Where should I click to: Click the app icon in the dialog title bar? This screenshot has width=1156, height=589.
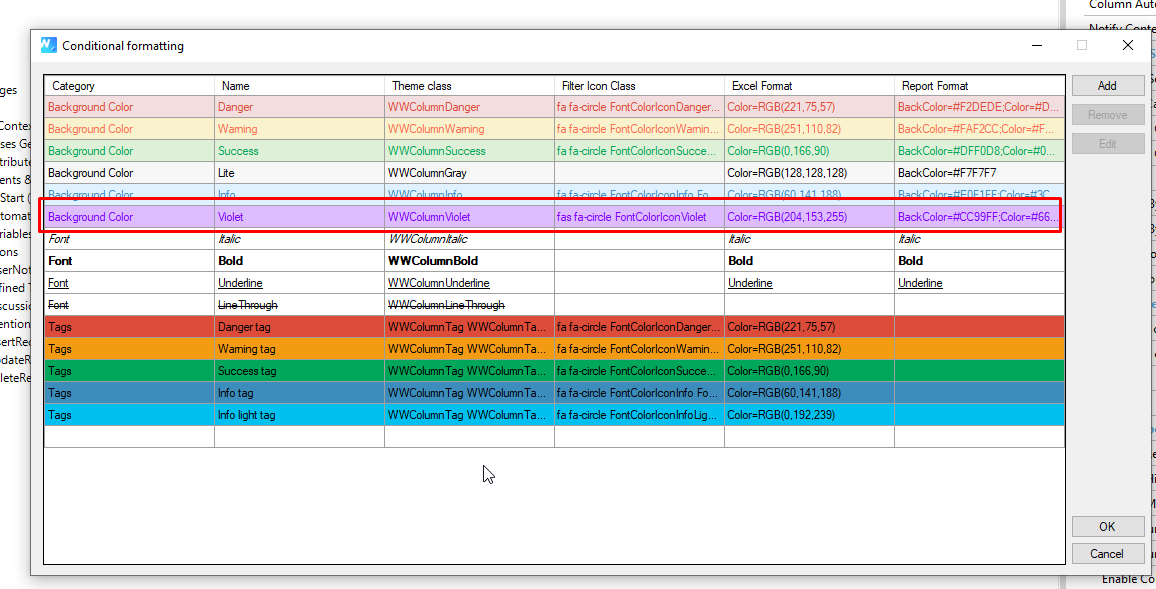49,45
